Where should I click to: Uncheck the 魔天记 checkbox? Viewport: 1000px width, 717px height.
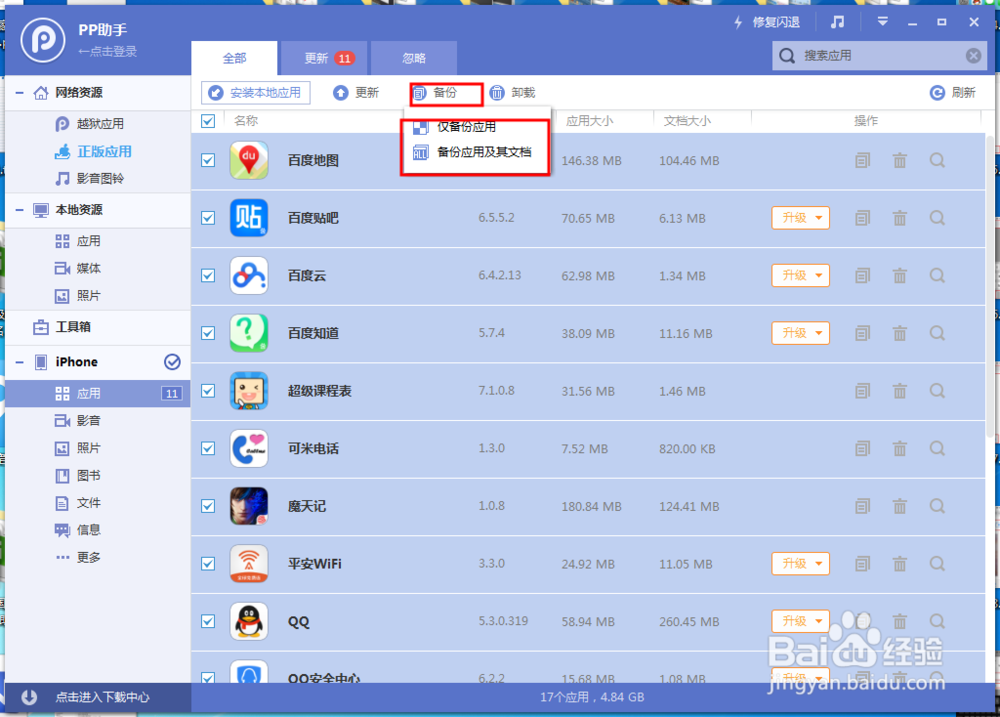[208, 506]
